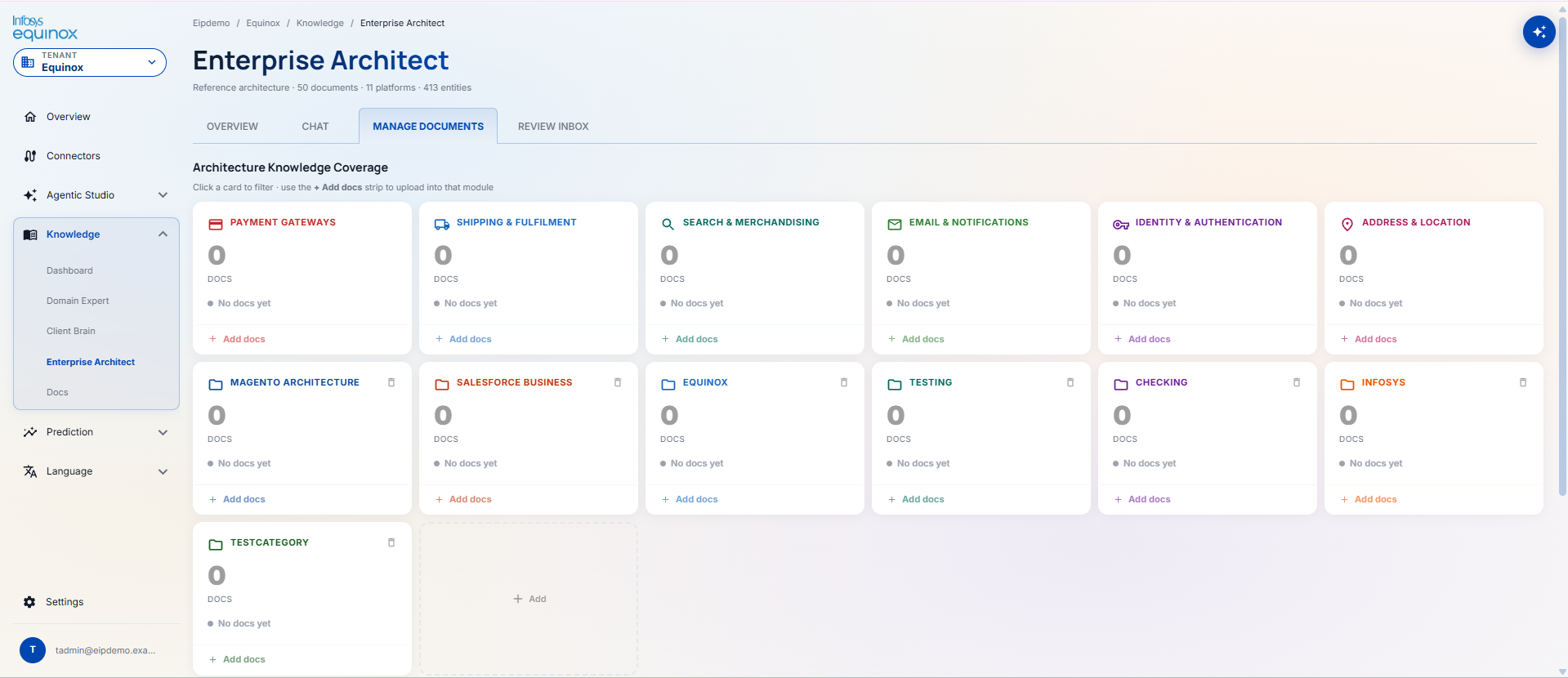
Task: Click the dashed Add new category card
Action: [529, 599]
